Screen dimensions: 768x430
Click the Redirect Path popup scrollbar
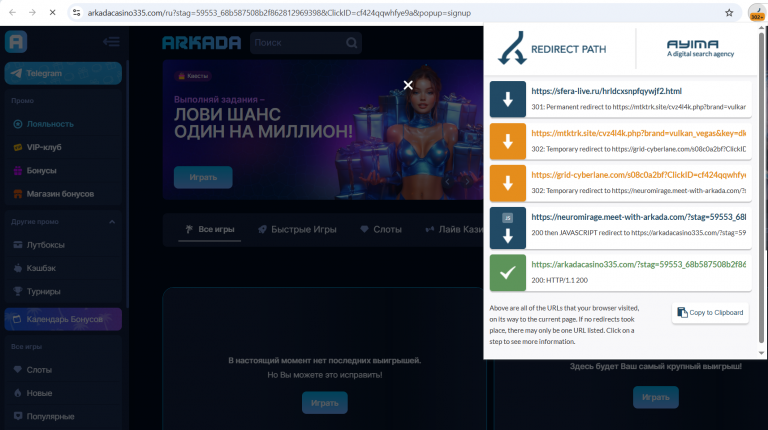761,186
